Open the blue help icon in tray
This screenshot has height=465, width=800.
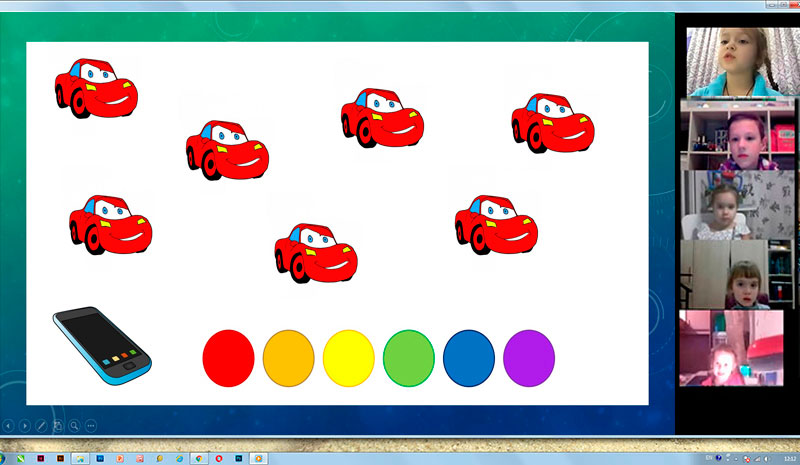(718, 458)
